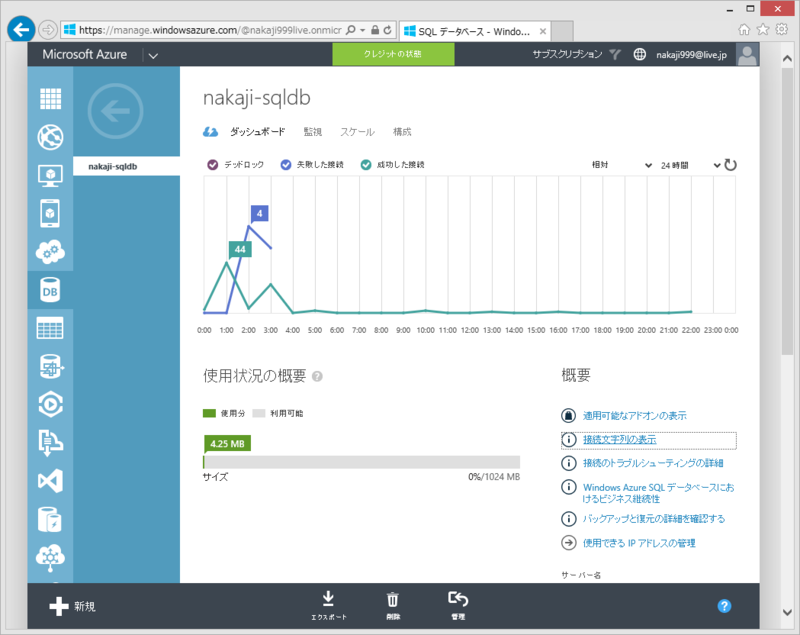Click Microsoft Azure logo text
This screenshot has height=635, width=800.
click(x=85, y=55)
